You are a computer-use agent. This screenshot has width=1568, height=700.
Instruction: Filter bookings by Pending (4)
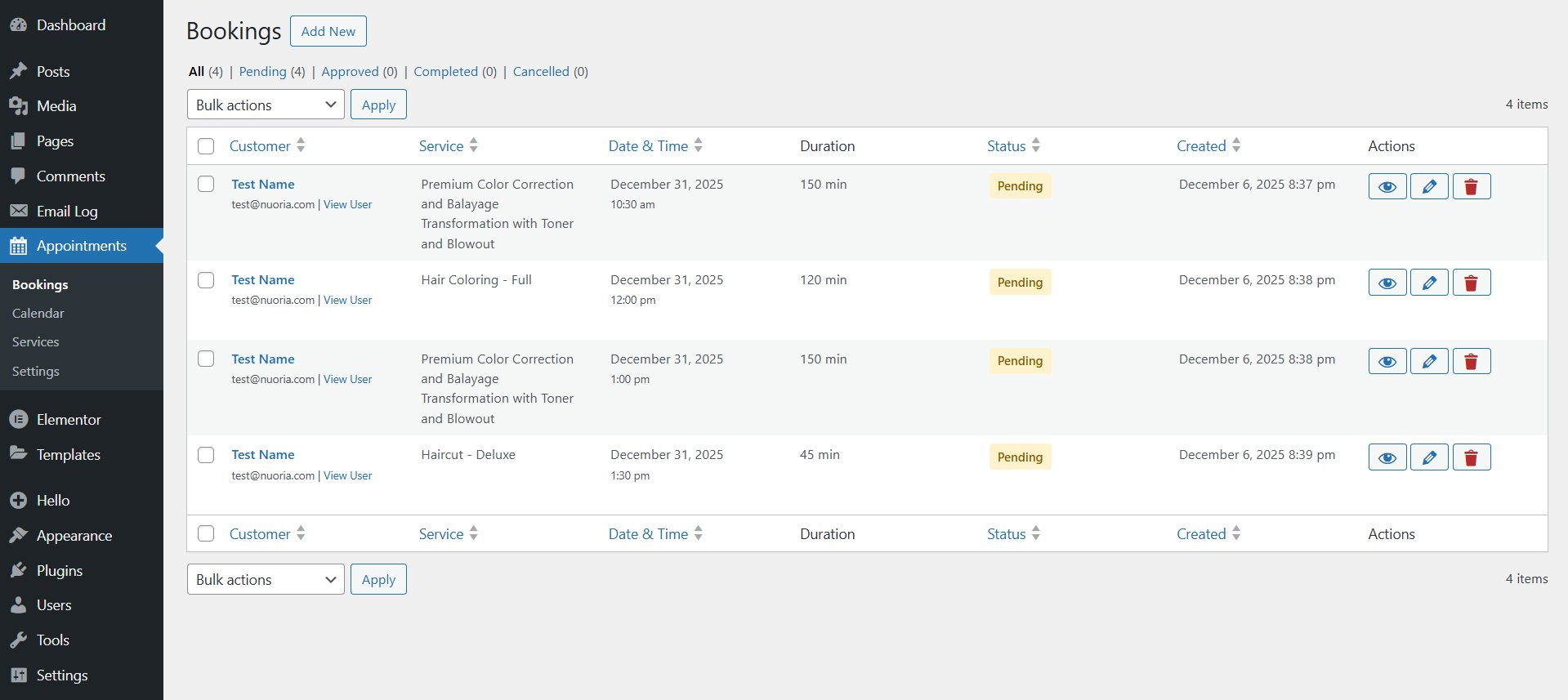[272, 72]
